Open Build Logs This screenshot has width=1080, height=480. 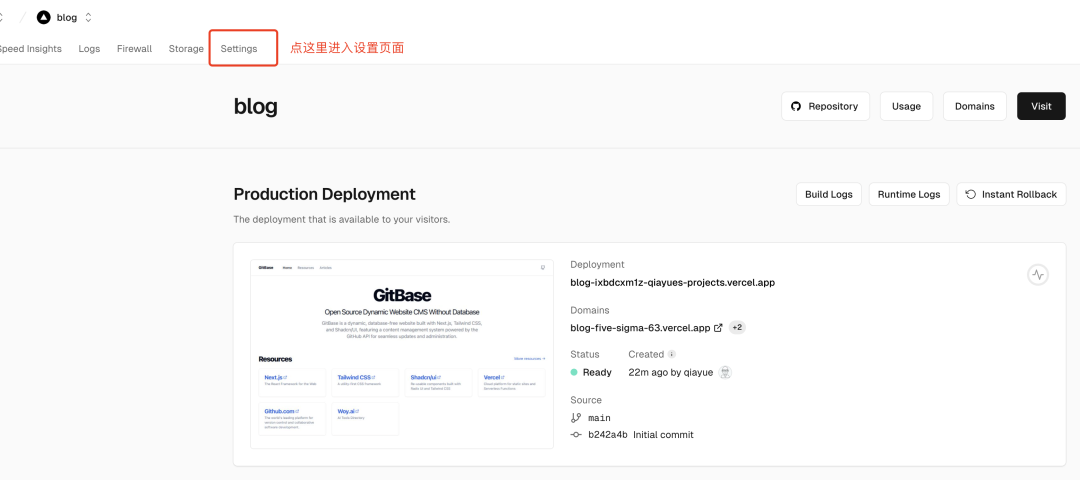tap(829, 194)
